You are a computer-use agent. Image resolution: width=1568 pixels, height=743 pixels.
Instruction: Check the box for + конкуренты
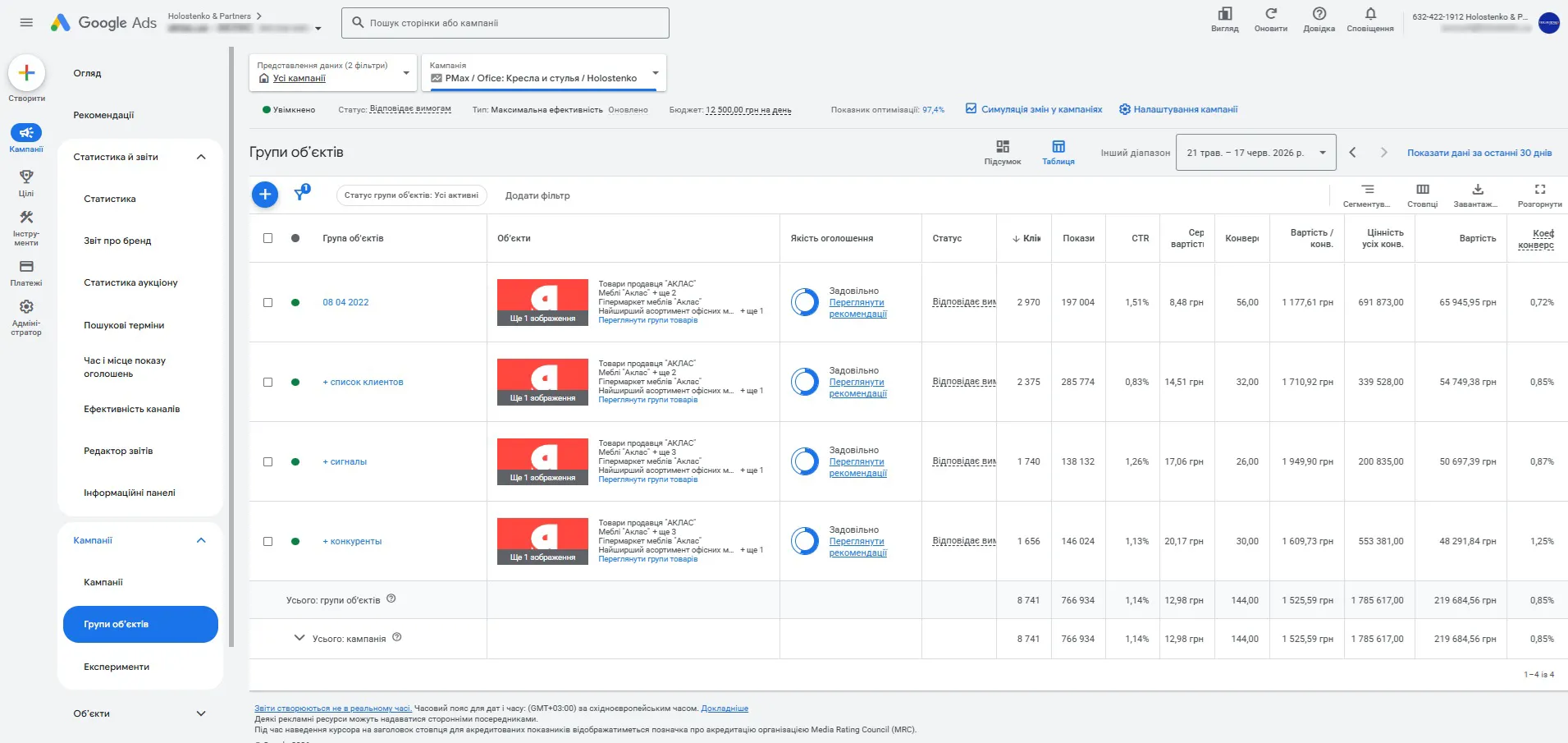267,541
